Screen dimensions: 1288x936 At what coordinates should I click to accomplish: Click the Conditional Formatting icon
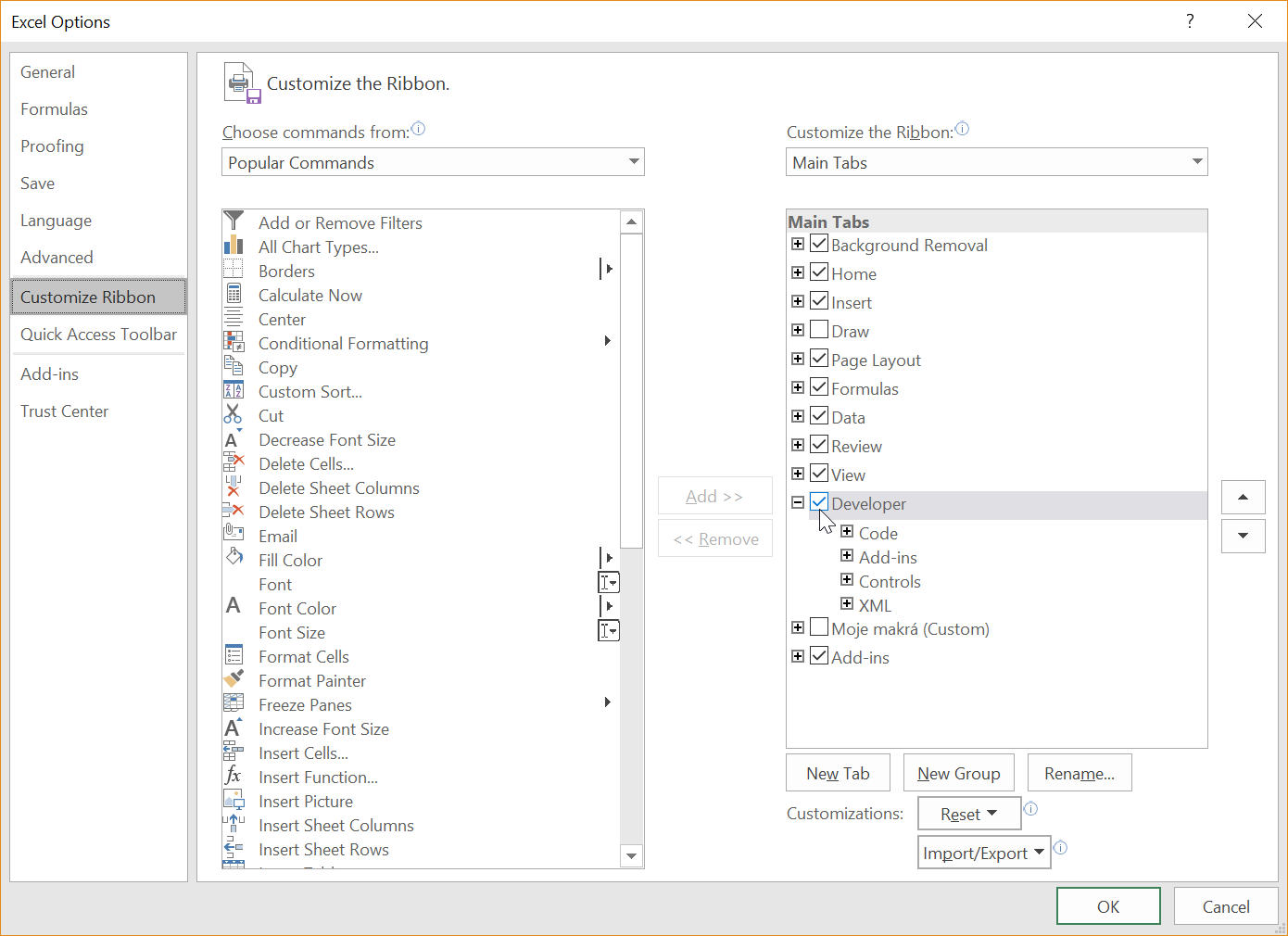(x=234, y=342)
